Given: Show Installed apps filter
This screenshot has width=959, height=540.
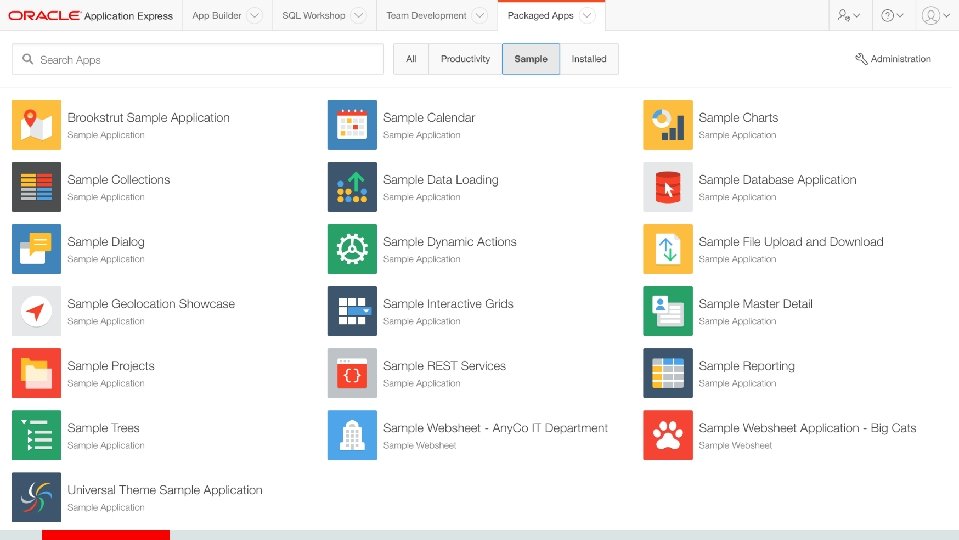Looking at the screenshot, I should 589,59.
